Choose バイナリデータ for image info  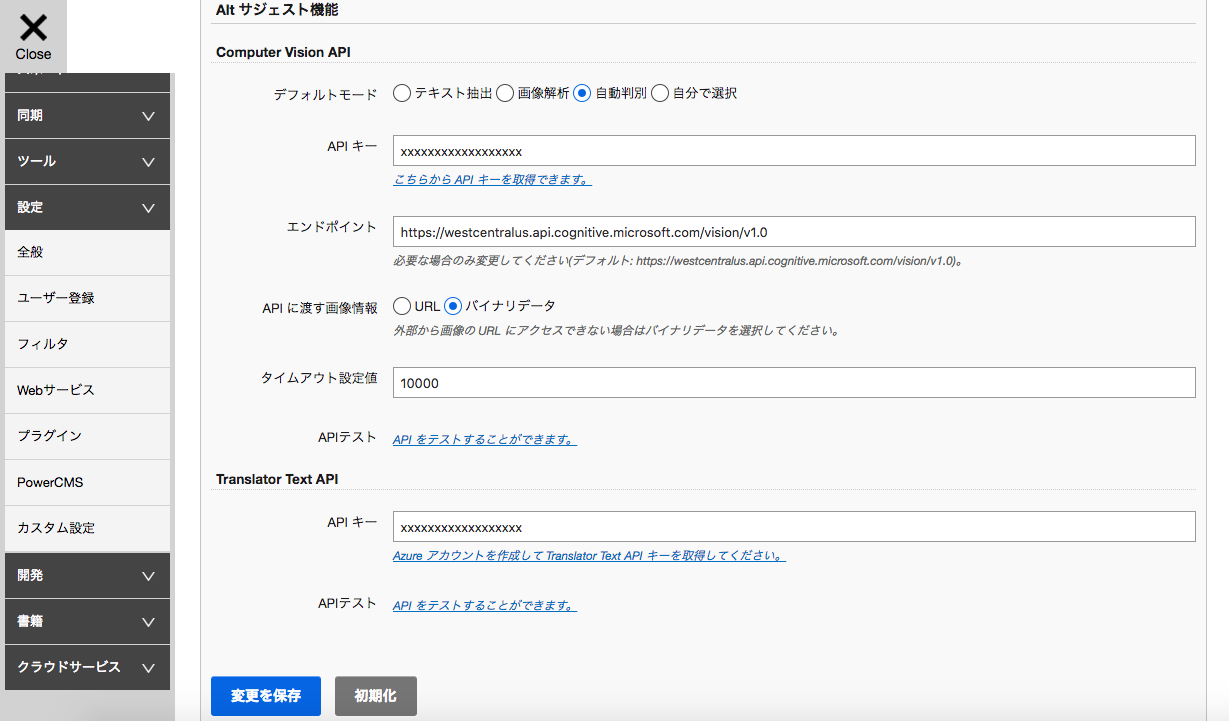(x=453, y=306)
